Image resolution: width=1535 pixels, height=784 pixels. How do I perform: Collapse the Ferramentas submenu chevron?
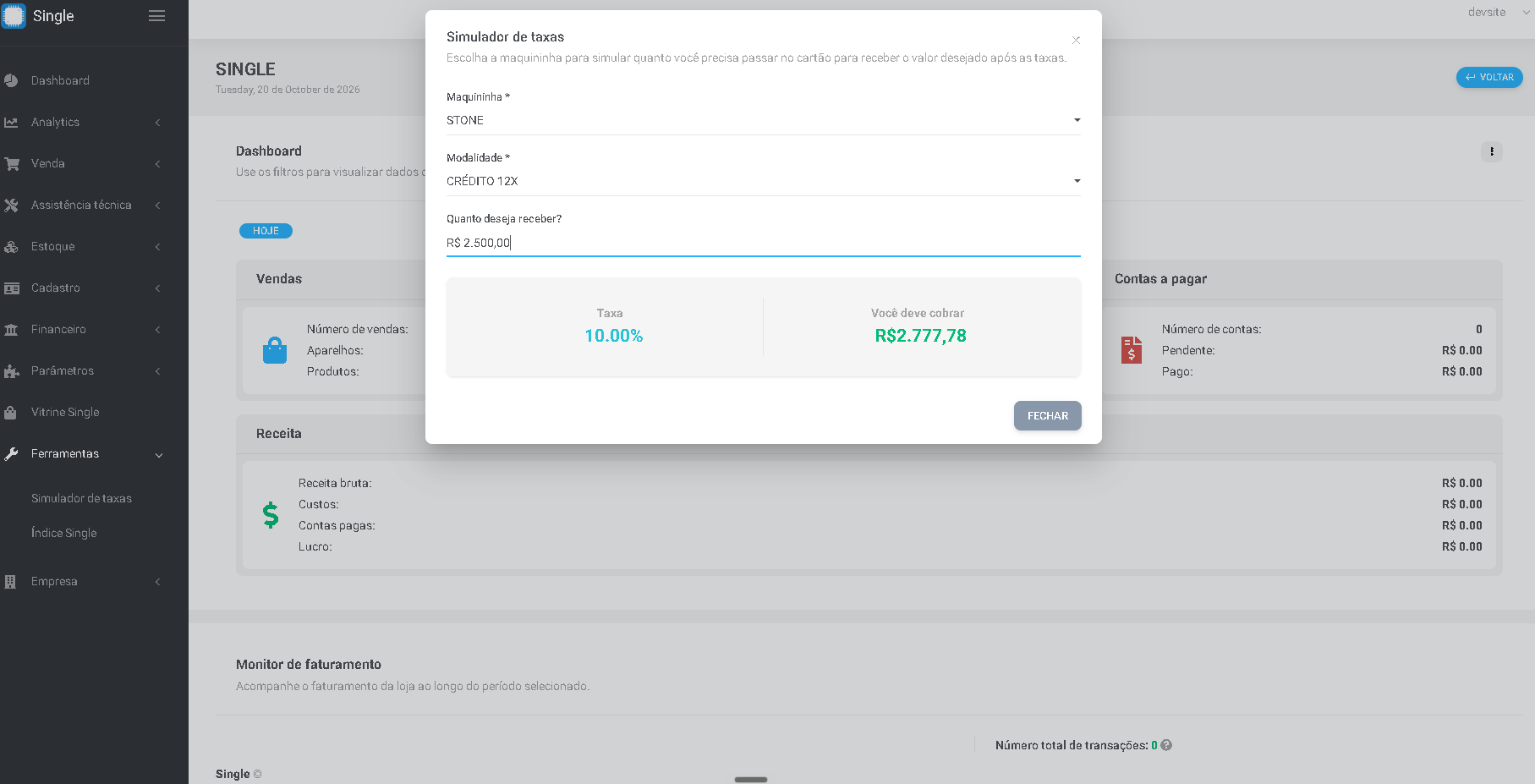158,455
